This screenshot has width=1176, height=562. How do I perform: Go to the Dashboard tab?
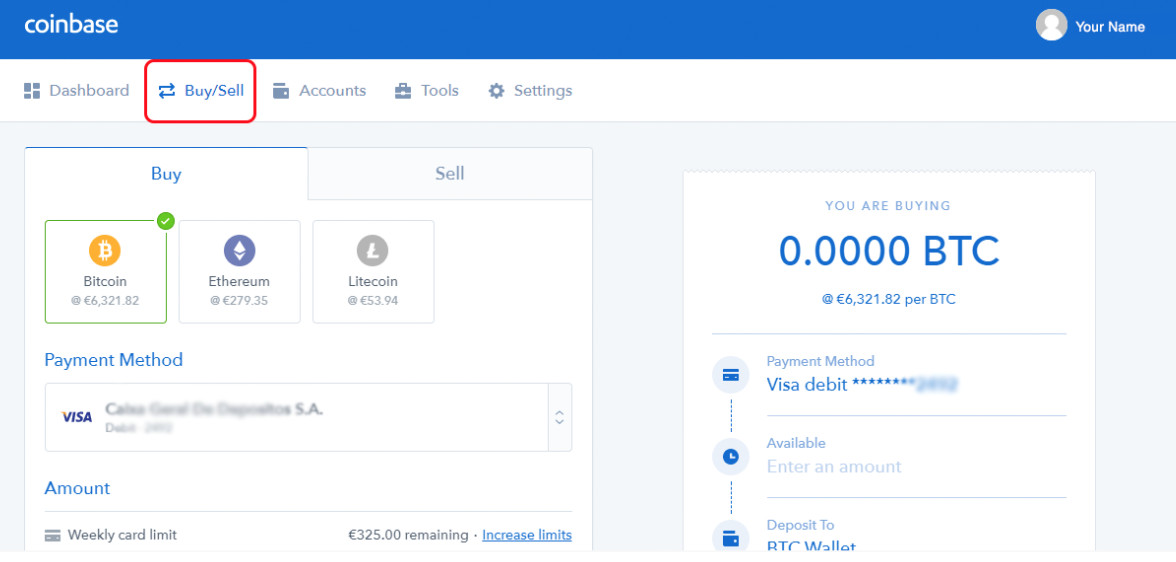(x=76, y=91)
